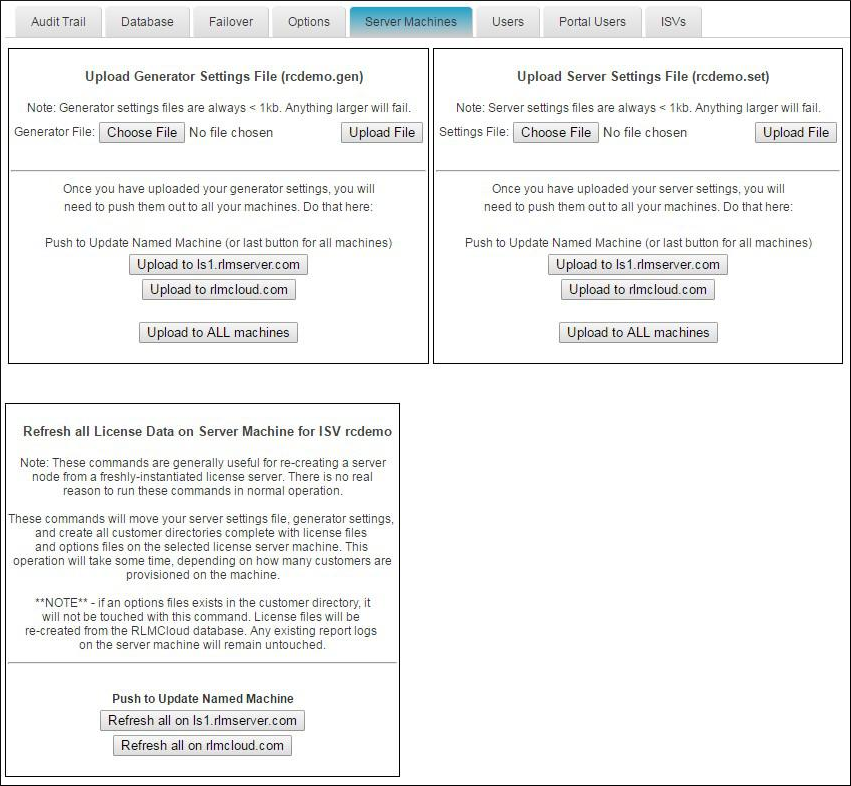
Task: Upload server settings to ALL machines
Action: (x=638, y=331)
